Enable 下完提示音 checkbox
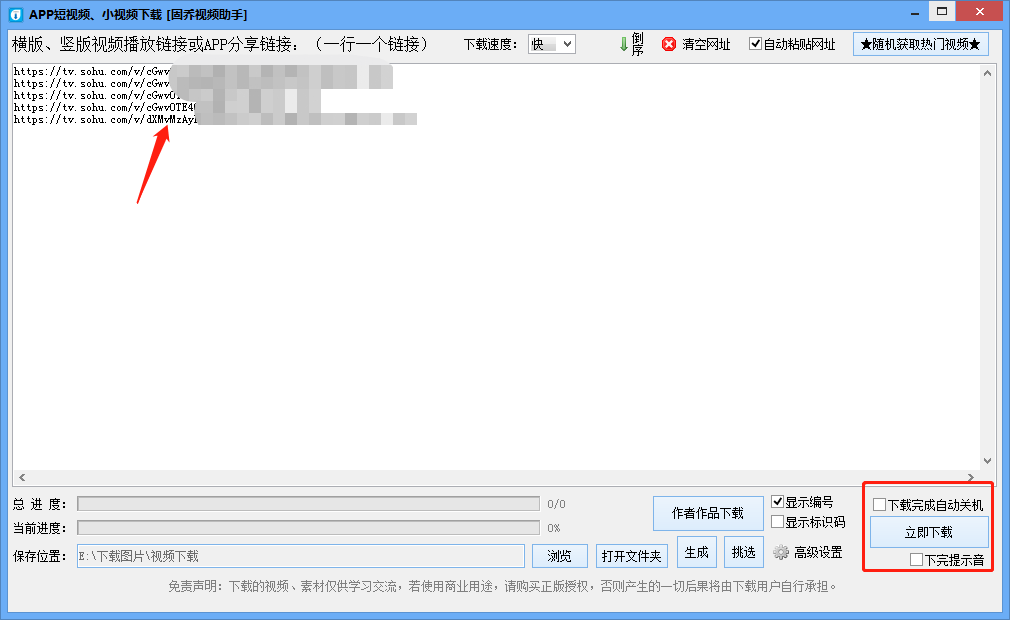 pos(916,559)
